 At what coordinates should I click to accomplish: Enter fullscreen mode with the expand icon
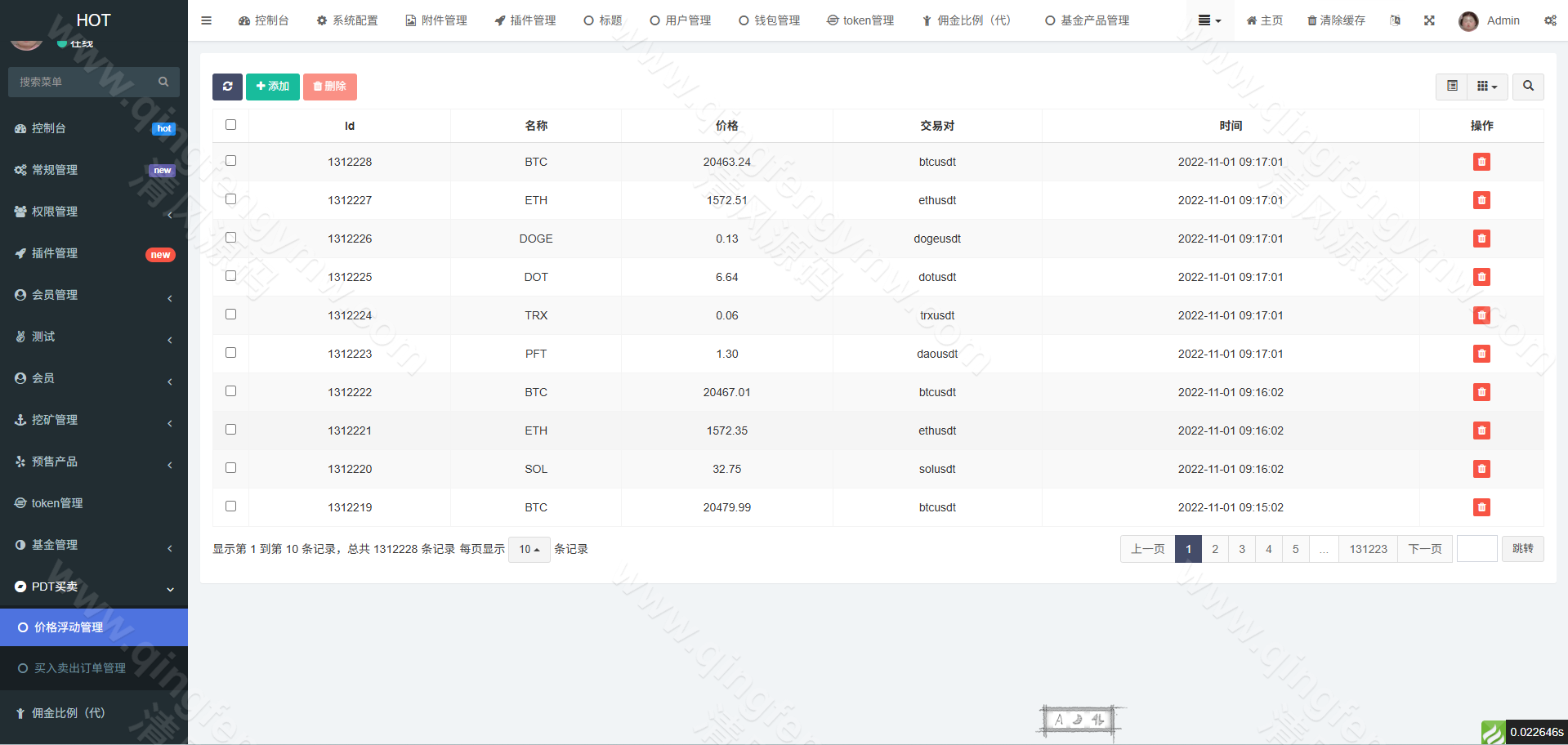1429,20
